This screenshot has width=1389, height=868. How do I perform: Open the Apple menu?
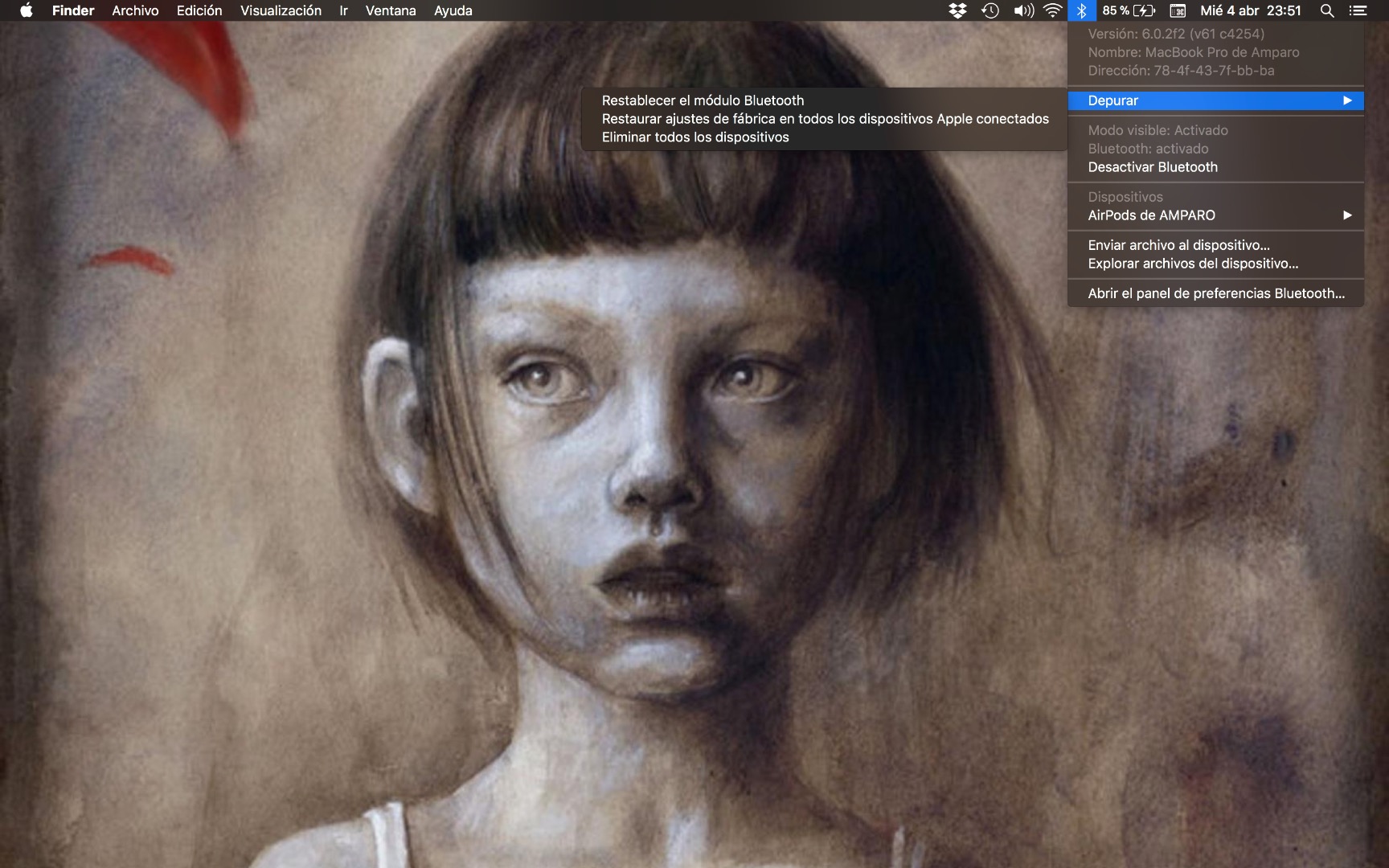click(x=27, y=10)
